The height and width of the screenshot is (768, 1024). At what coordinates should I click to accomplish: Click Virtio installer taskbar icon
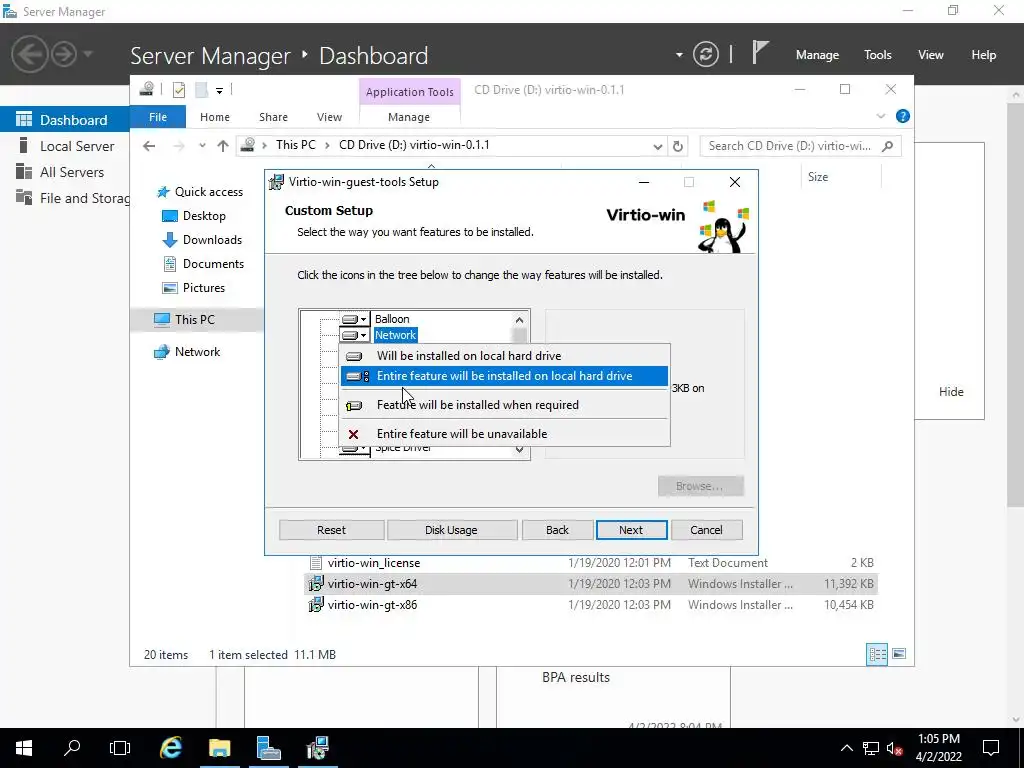317,748
